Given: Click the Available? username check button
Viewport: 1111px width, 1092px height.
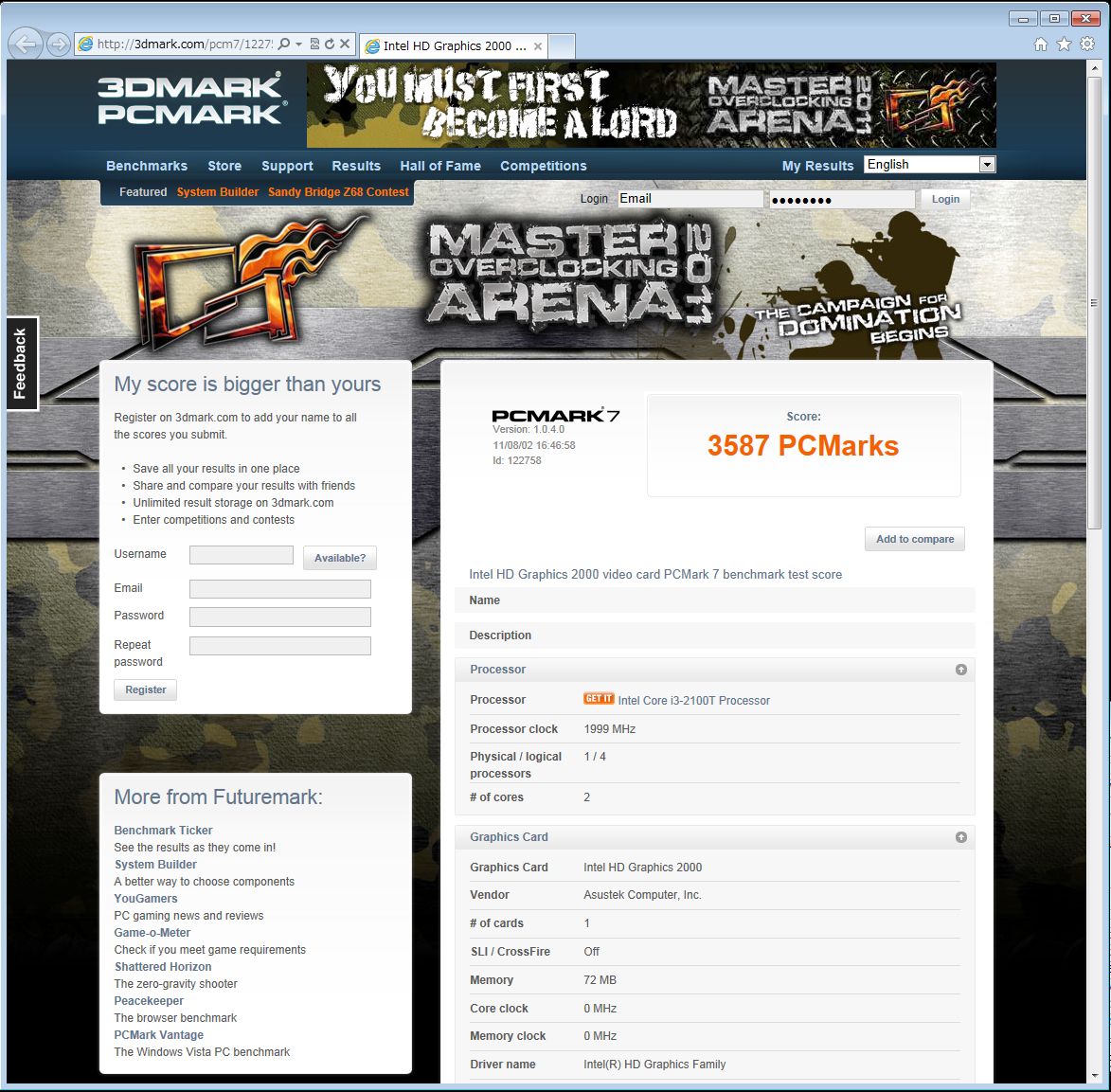Looking at the screenshot, I should [x=340, y=558].
